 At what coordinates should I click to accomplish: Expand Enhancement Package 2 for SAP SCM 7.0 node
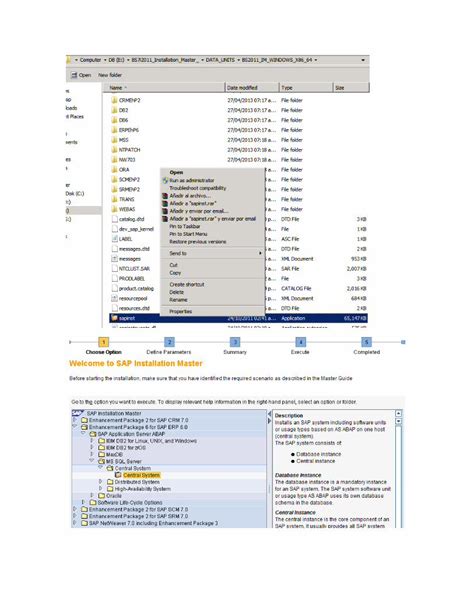tap(75, 509)
